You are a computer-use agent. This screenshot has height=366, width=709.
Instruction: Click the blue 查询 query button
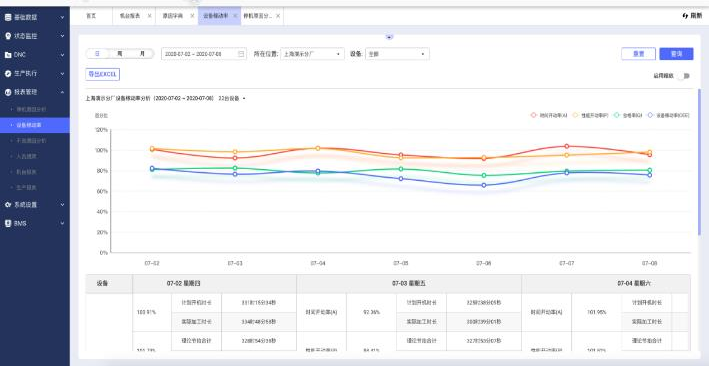click(676, 54)
